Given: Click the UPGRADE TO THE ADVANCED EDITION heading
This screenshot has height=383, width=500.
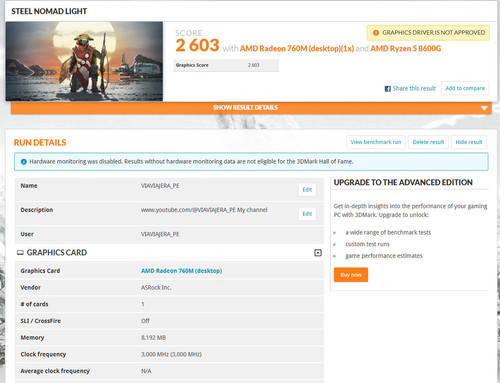Looking at the screenshot, I should (403, 183).
